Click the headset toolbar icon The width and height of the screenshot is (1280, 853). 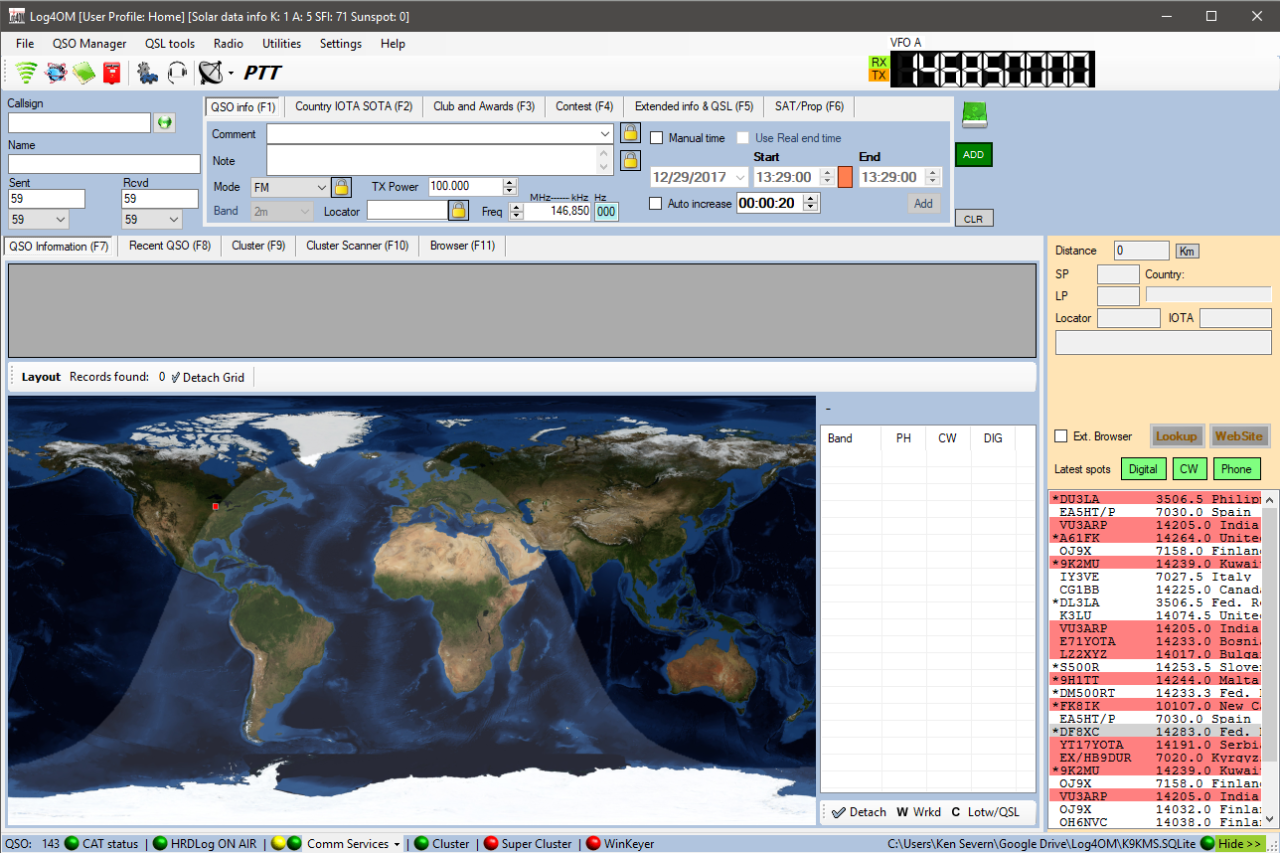pyautogui.click(x=177, y=72)
